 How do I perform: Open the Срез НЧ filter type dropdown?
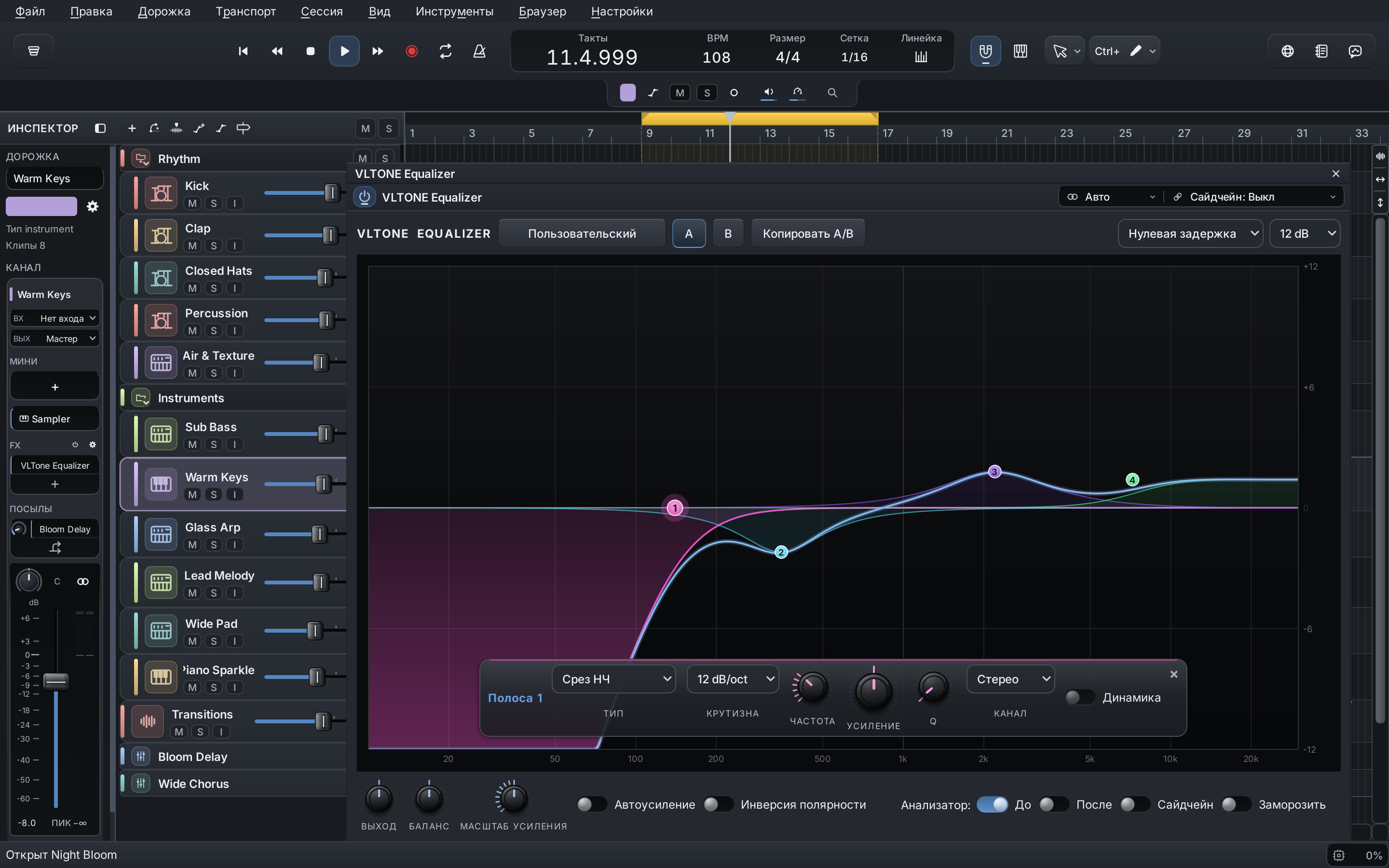[x=613, y=679]
